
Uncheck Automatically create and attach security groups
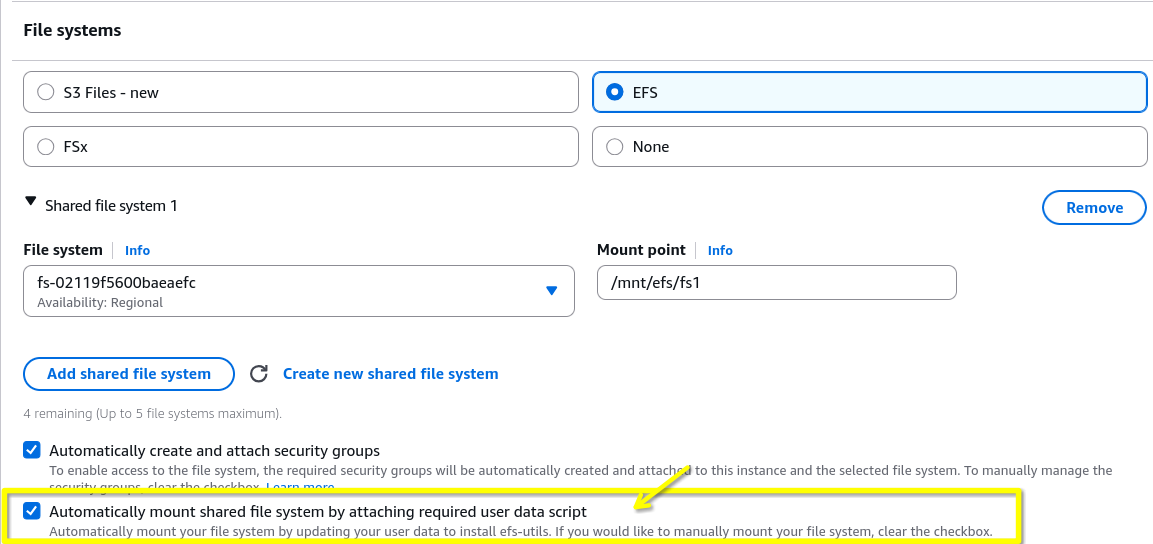click(x=32, y=450)
